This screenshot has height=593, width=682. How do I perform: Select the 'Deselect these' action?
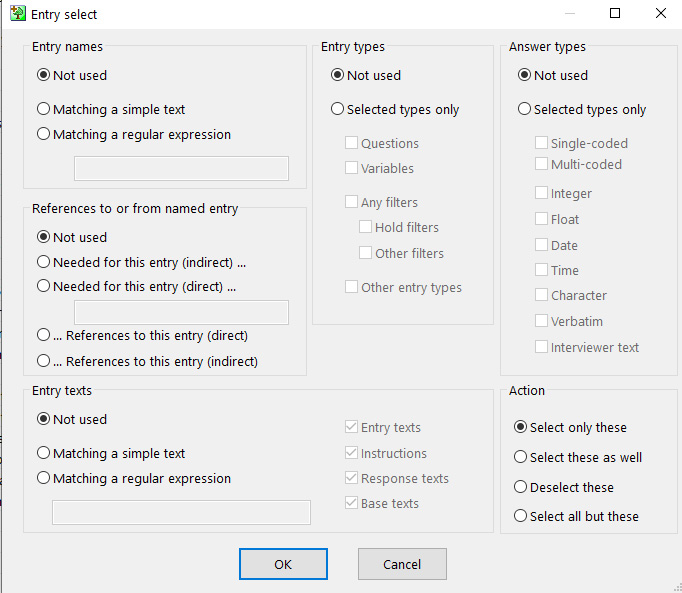pyautogui.click(x=520, y=487)
